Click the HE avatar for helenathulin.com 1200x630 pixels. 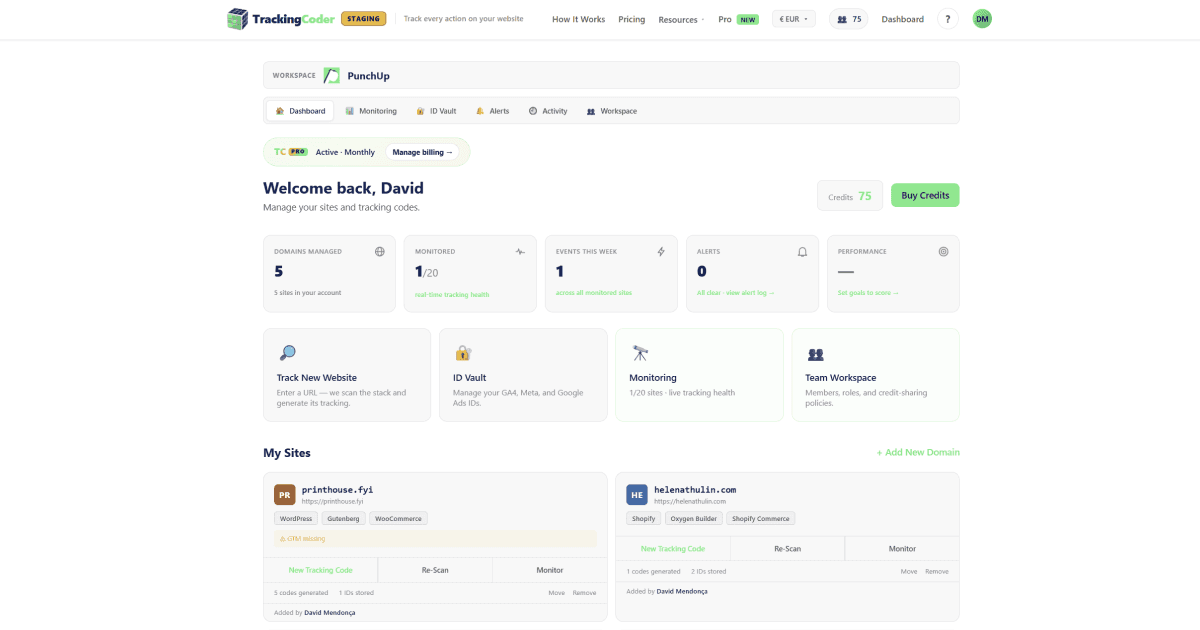(x=637, y=495)
